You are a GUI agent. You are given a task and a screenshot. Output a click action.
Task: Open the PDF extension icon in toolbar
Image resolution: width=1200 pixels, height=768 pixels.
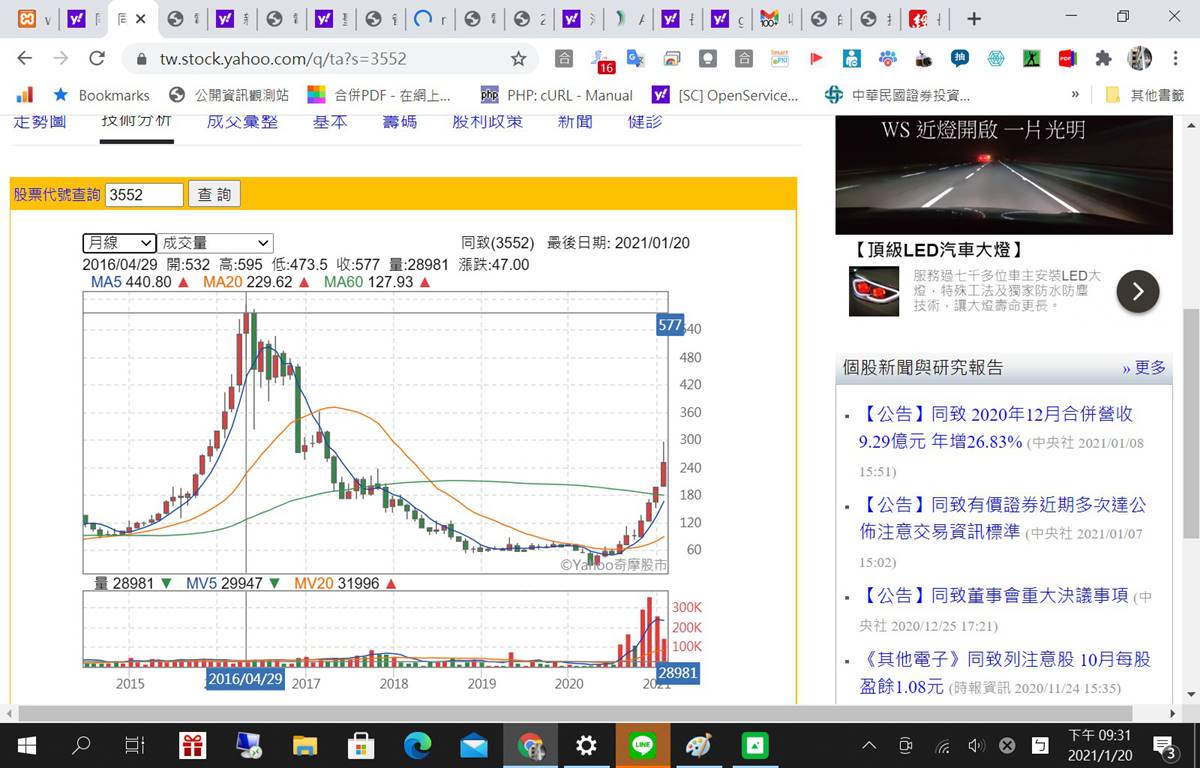[1067, 59]
